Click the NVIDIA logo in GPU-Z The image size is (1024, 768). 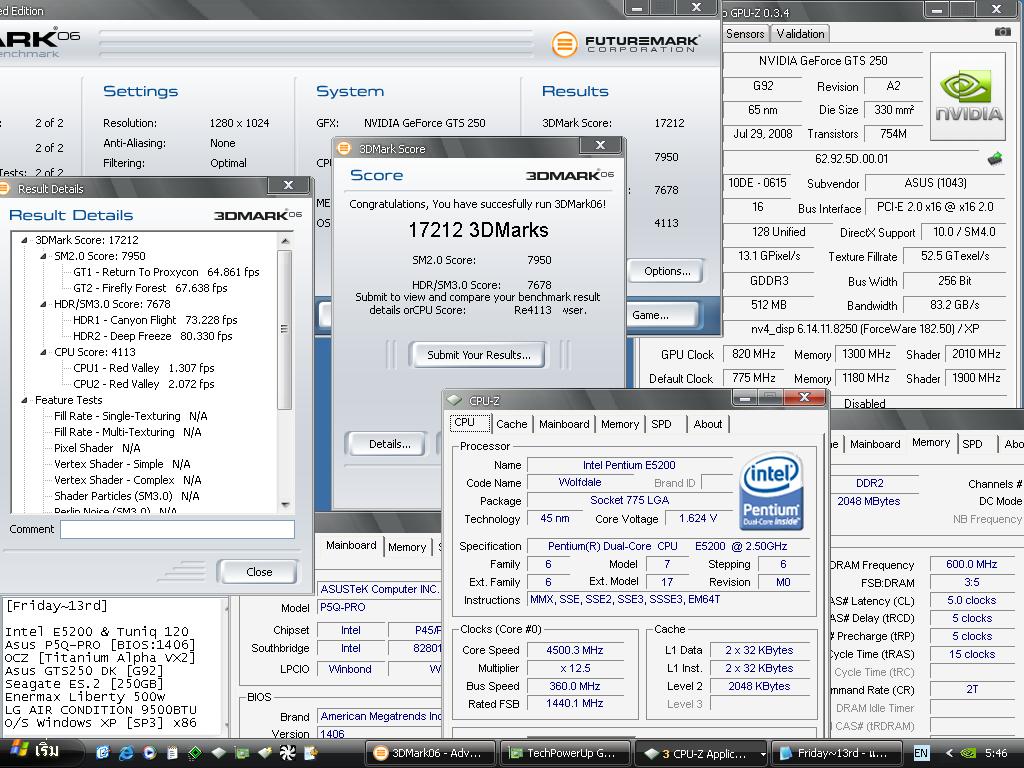click(967, 96)
